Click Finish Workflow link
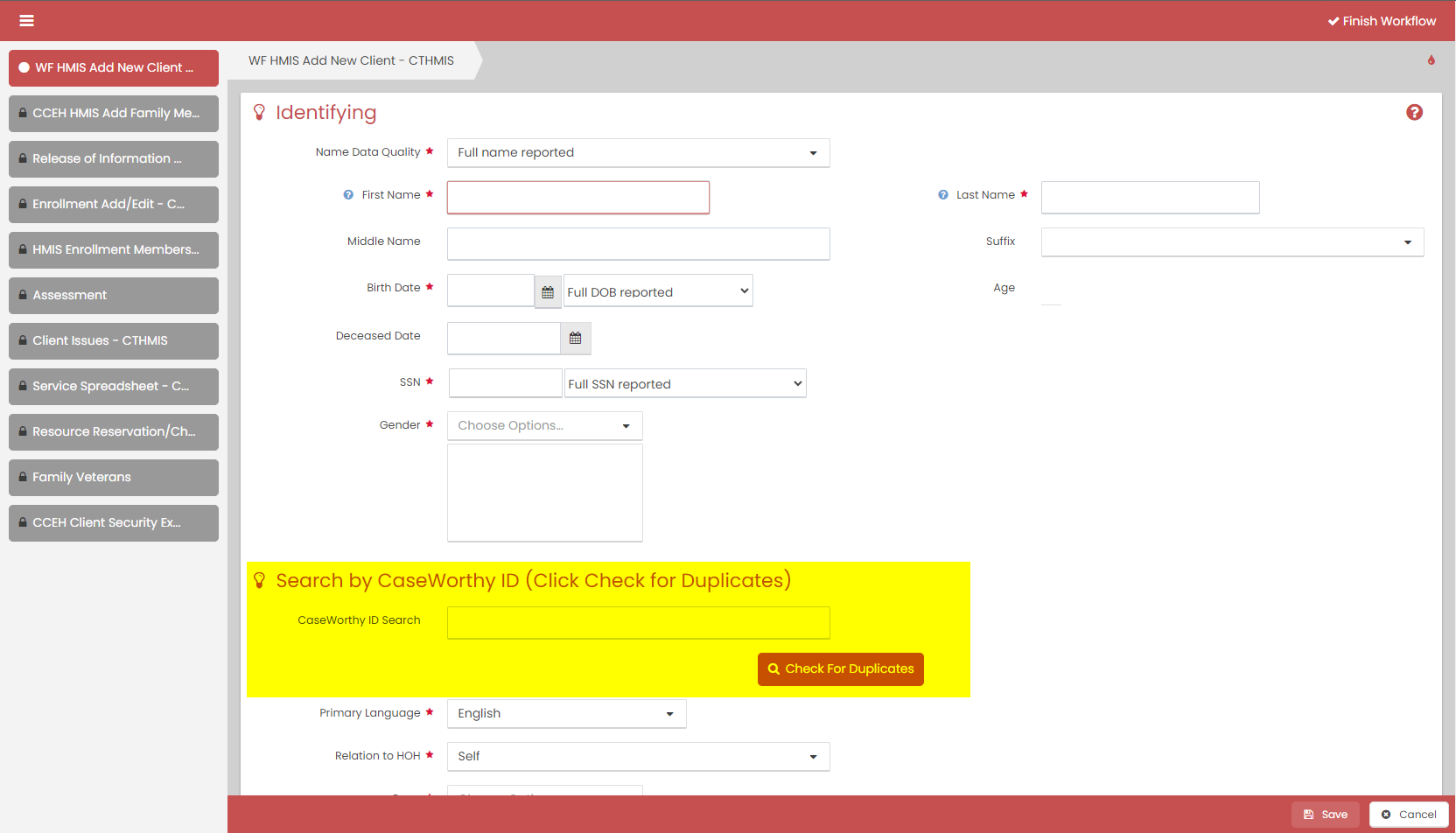Viewport: 1456px width, 833px height. pos(1382,21)
